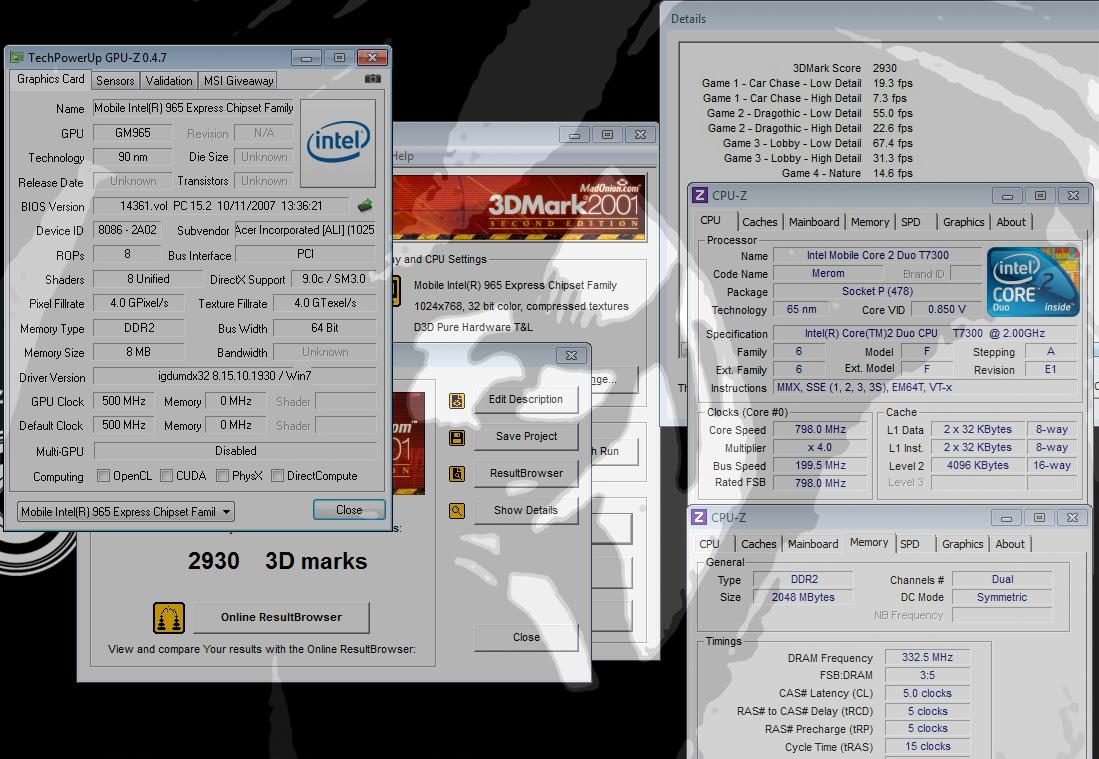
Task: Click the Intel logo in GPU-Z
Action: coord(338,143)
